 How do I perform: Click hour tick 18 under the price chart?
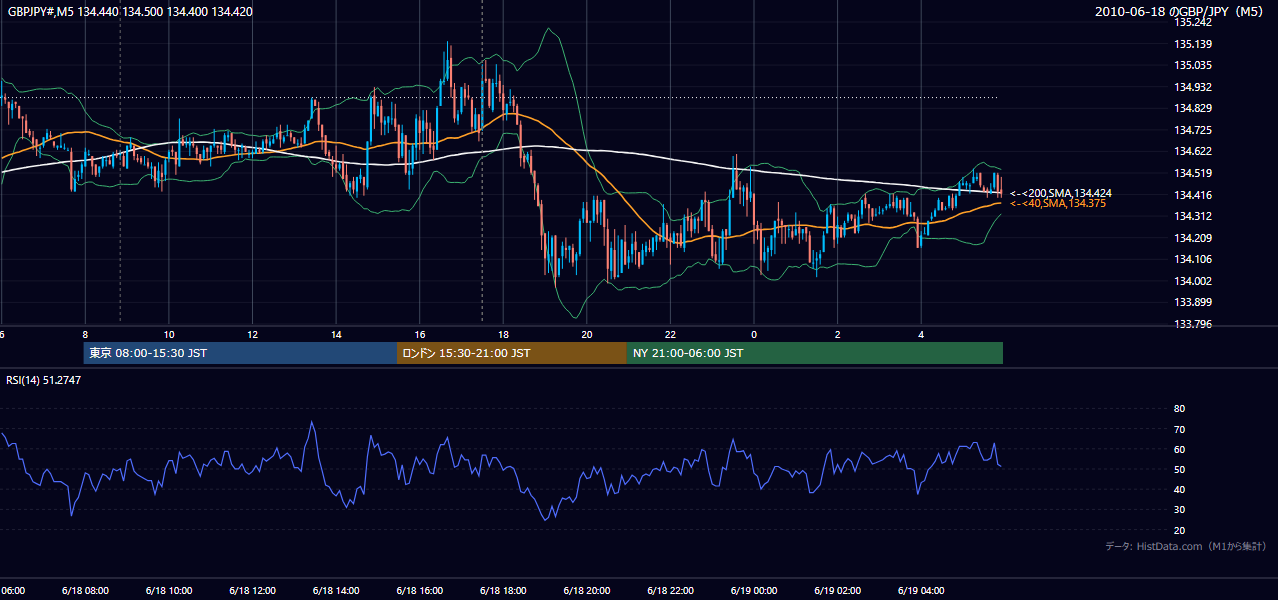[503, 334]
